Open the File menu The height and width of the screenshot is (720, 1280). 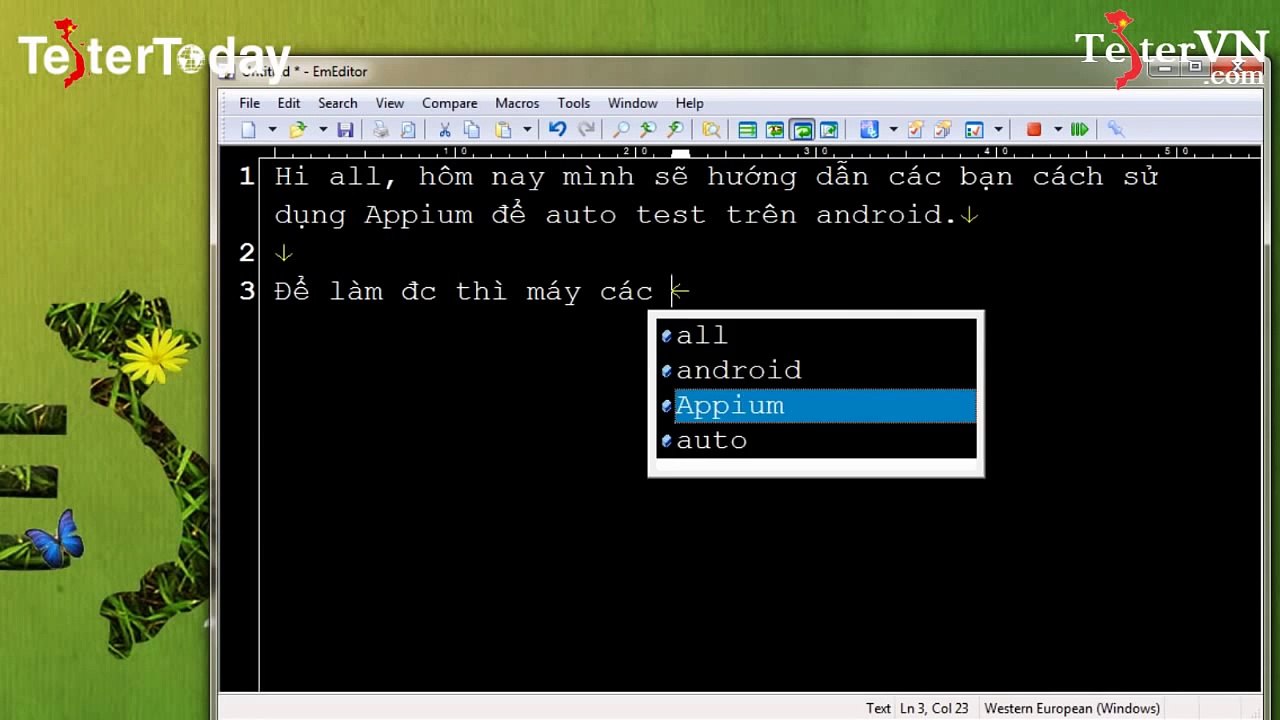point(249,103)
